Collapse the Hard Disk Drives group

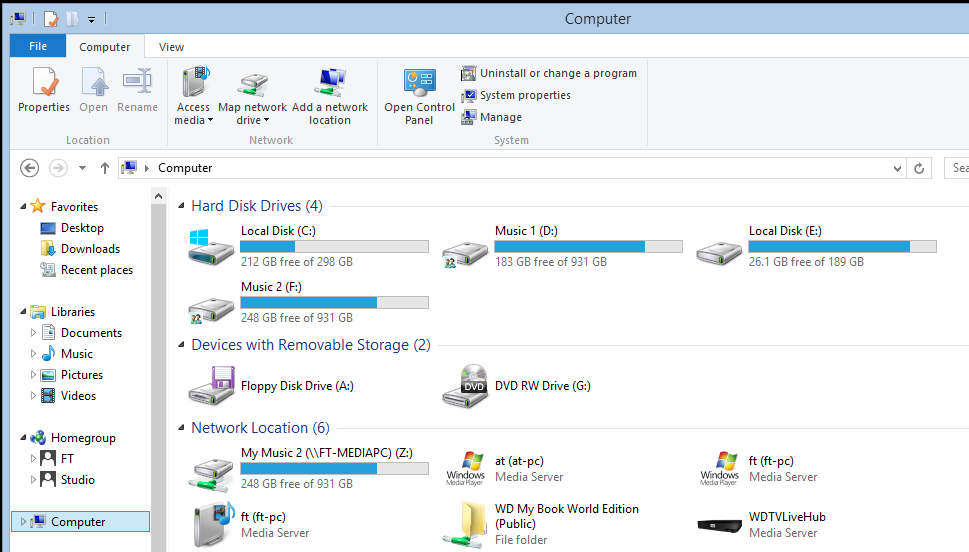click(181, 206)
